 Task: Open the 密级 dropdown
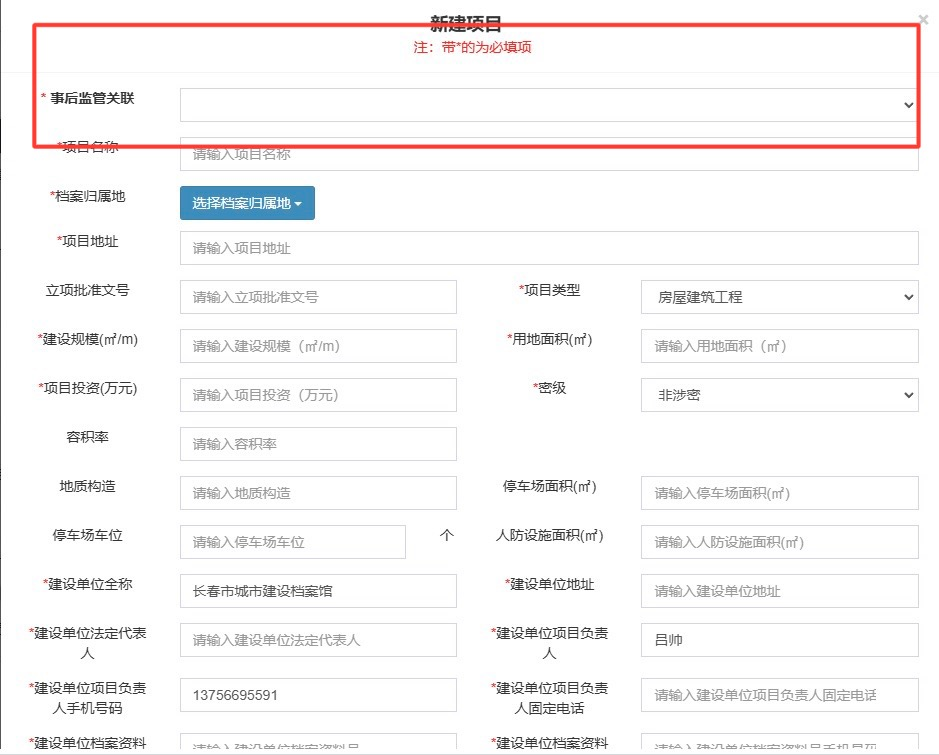point(779,395)
